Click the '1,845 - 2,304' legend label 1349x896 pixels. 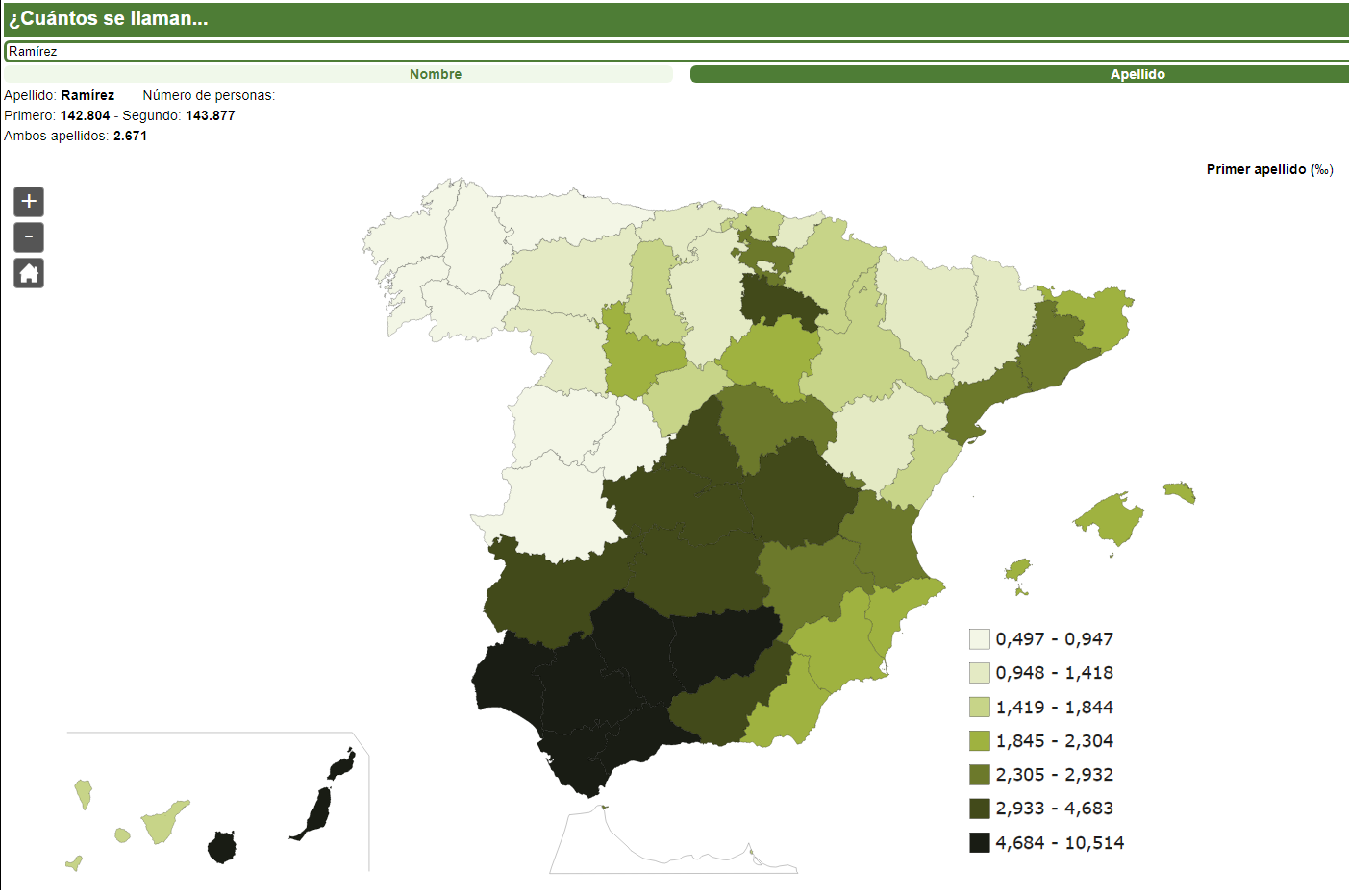pyautogui.click(x=1055, y=741)
